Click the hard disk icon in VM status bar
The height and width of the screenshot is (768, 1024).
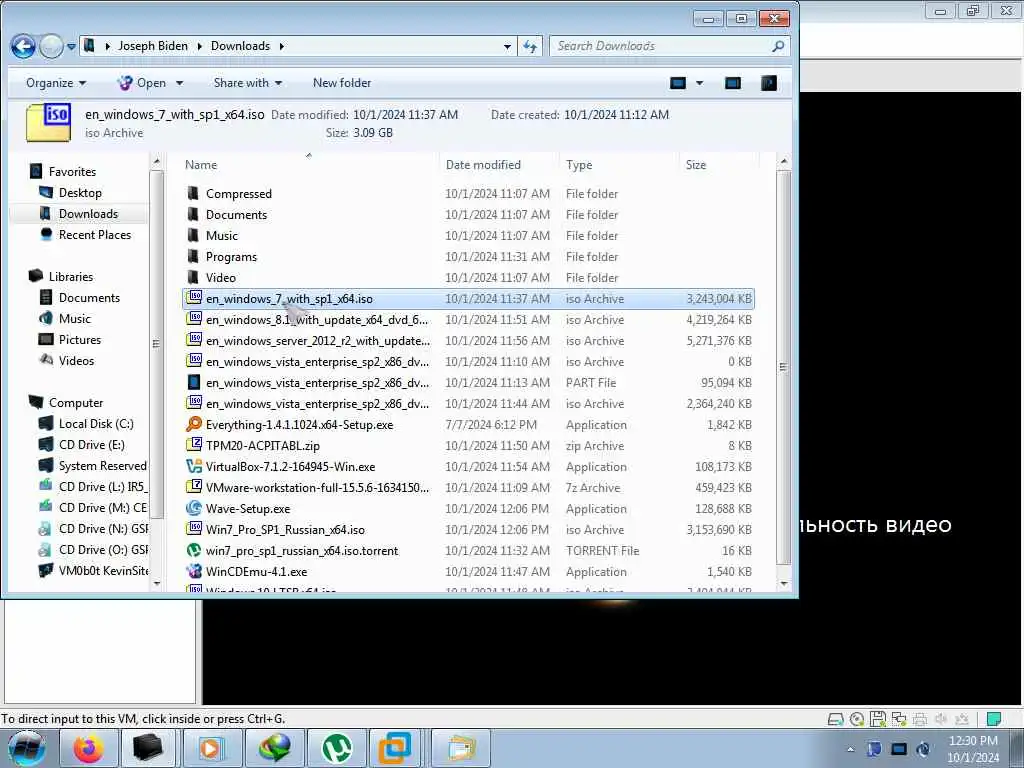point(835,720)
